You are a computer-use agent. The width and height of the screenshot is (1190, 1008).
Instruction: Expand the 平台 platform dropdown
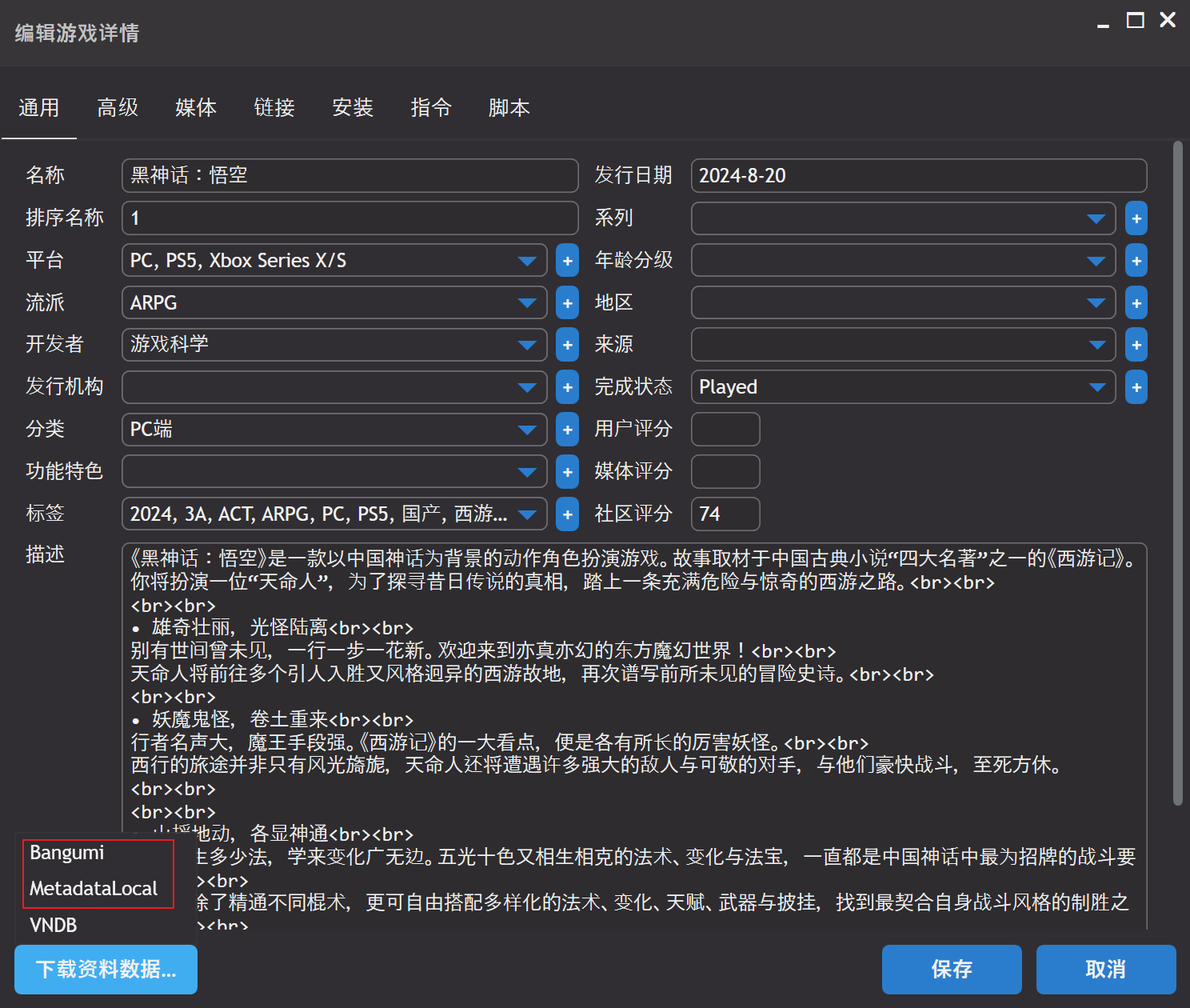point(527,261)
